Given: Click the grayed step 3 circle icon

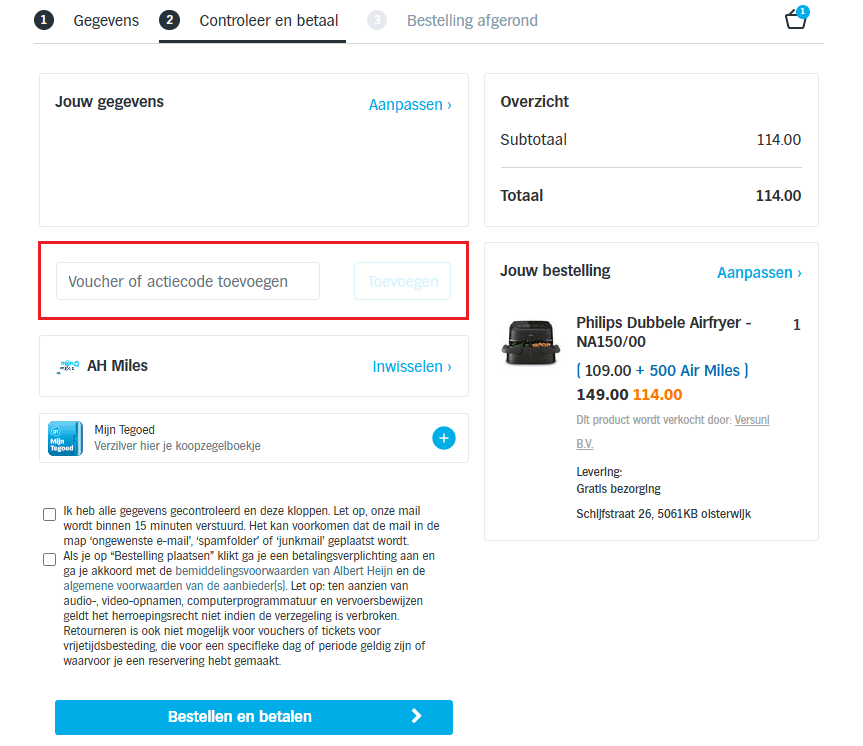Looking at the screenshot, I should (376, 19).
